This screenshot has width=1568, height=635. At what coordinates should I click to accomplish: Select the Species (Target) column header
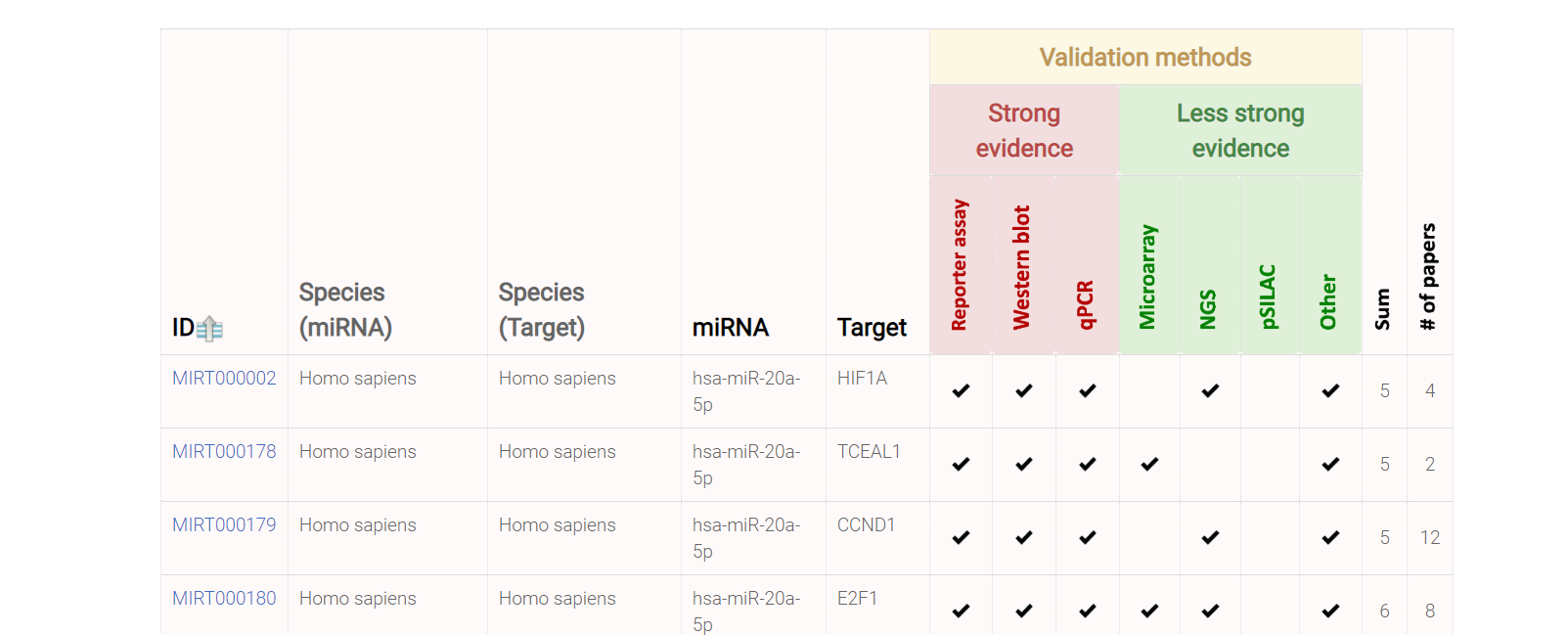[x=542, y=309]
